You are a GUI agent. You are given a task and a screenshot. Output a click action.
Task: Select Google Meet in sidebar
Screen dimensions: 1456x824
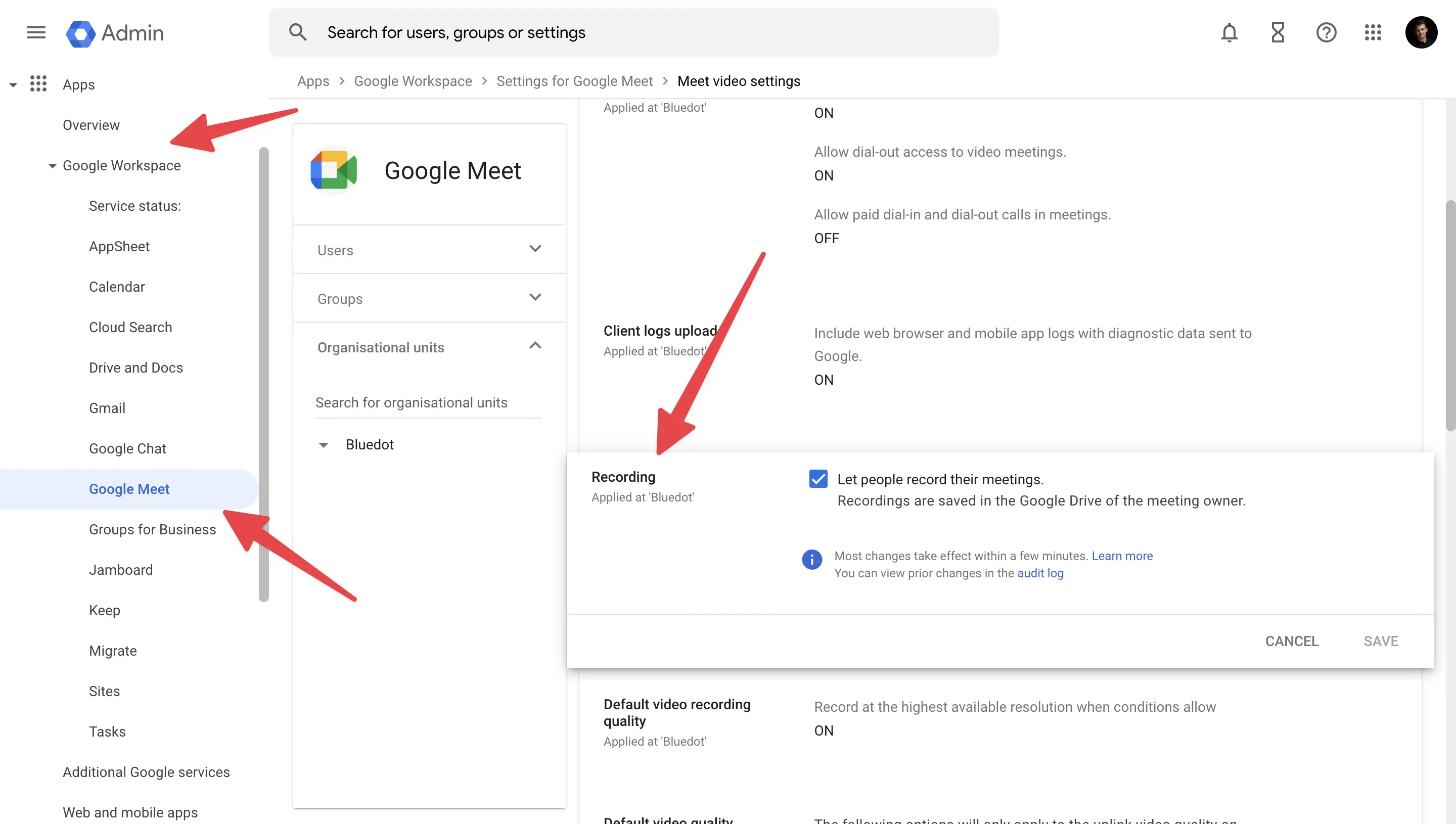coord(129,489)
